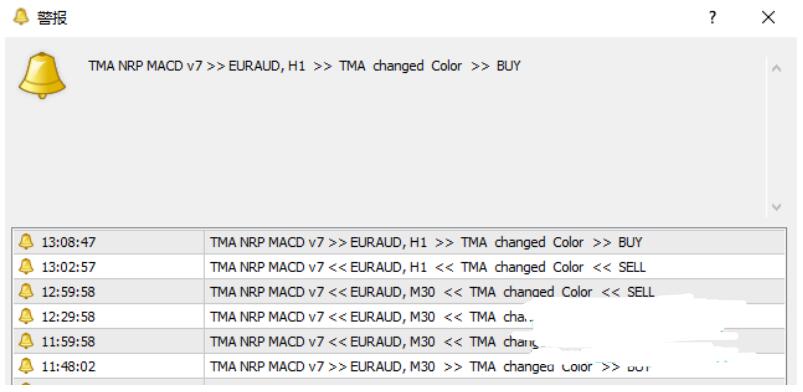Click the bell icon beside 12:59:58

(26, 291)
